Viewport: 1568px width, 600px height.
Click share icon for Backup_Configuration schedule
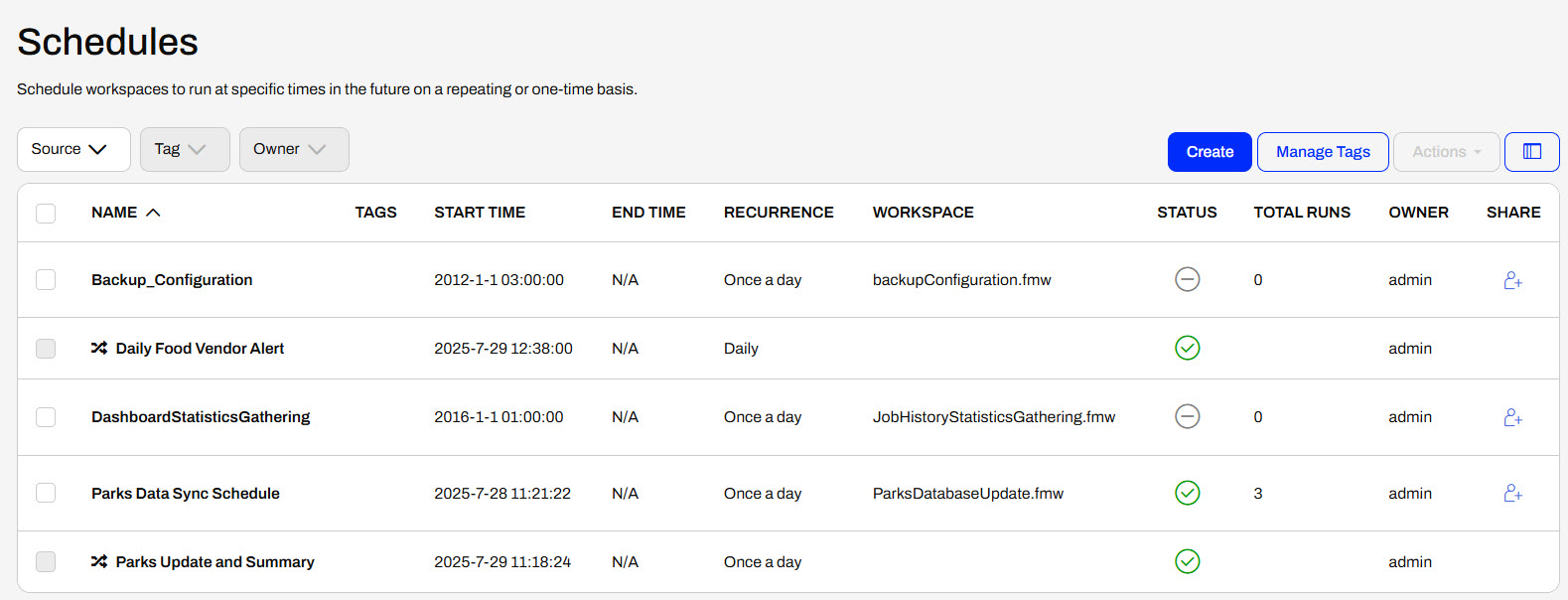(1512, 280)
